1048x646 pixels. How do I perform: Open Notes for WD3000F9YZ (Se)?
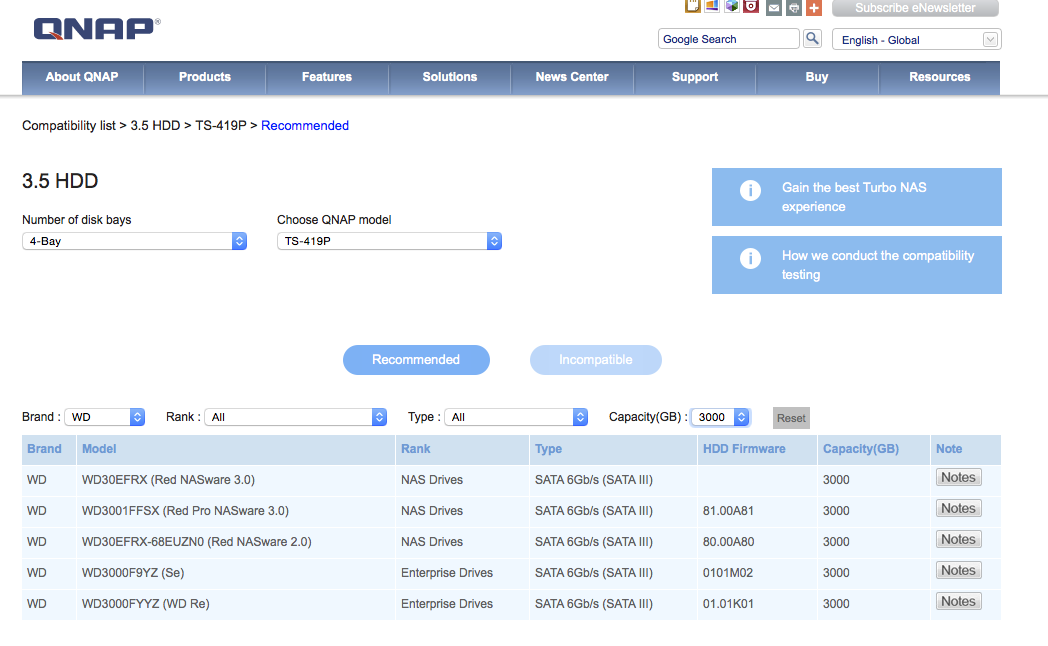pos(958,571)
